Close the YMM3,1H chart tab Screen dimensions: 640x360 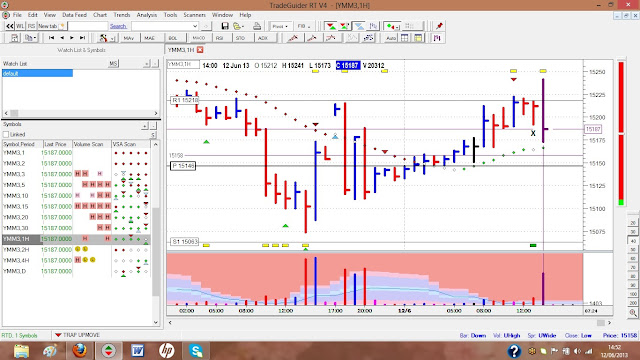pyautogui.click(x=200, y=50)
